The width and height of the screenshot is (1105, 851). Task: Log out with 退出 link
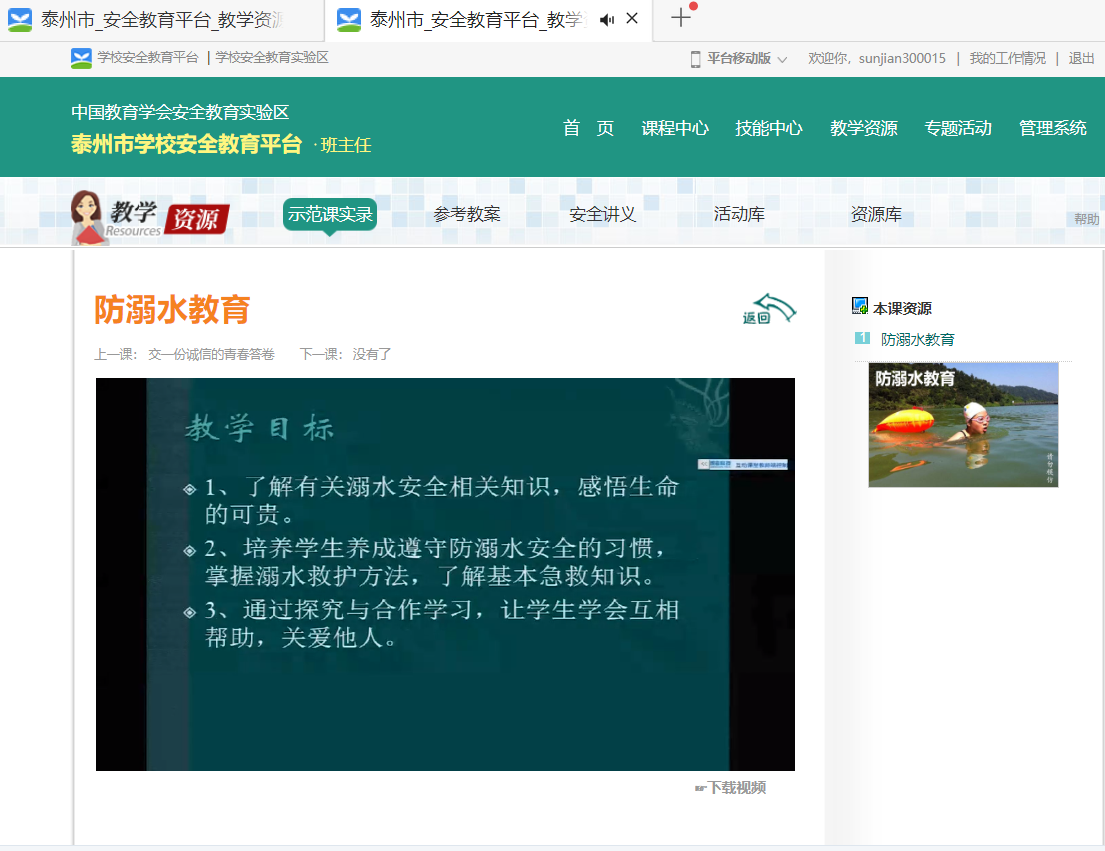[1081, 58]
